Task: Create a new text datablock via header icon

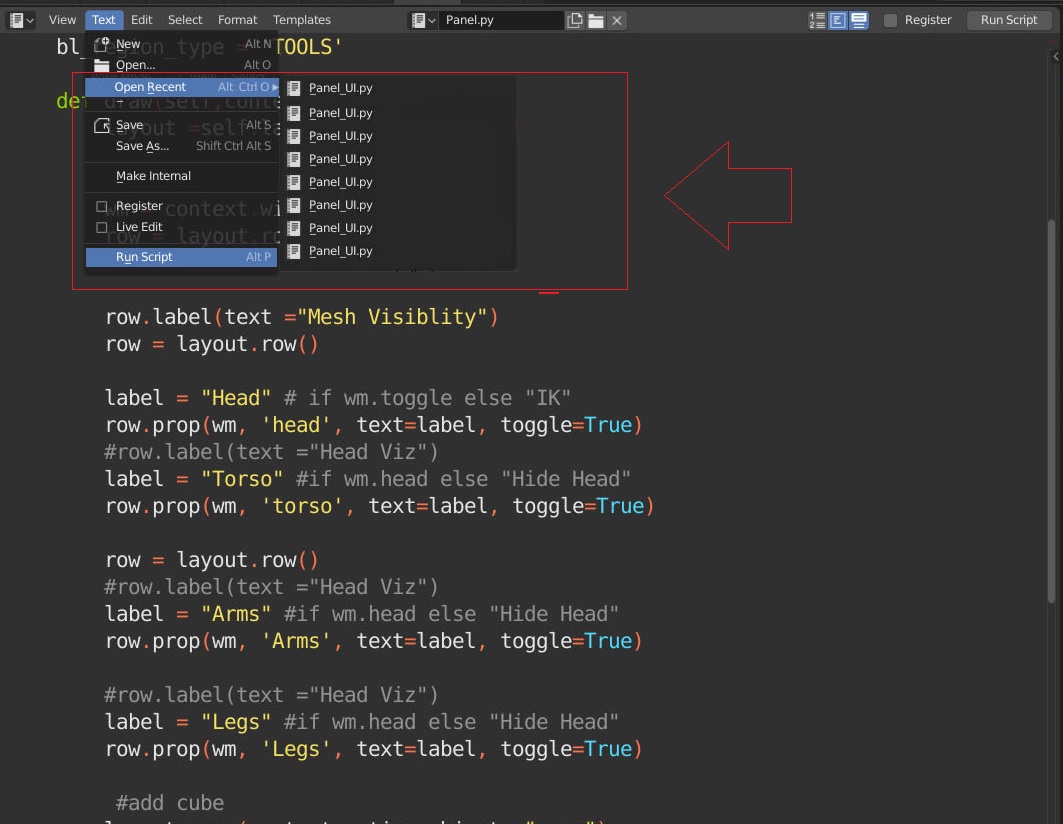Action: click(575, 20)
